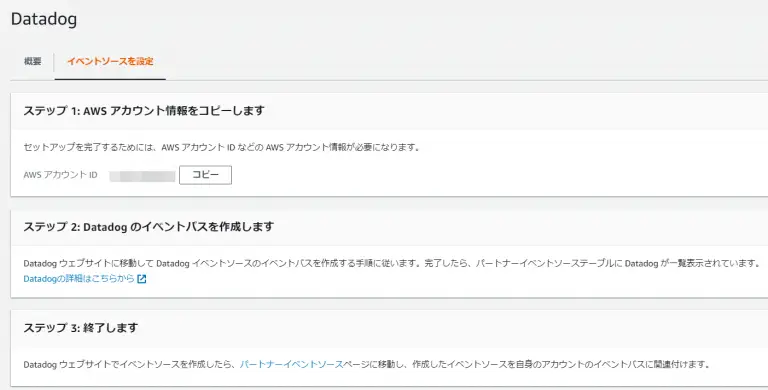Click the セットアップを完了するためには description text
Image resolution: width=768 pixels, height=390 pixels.
pos(222,147)
